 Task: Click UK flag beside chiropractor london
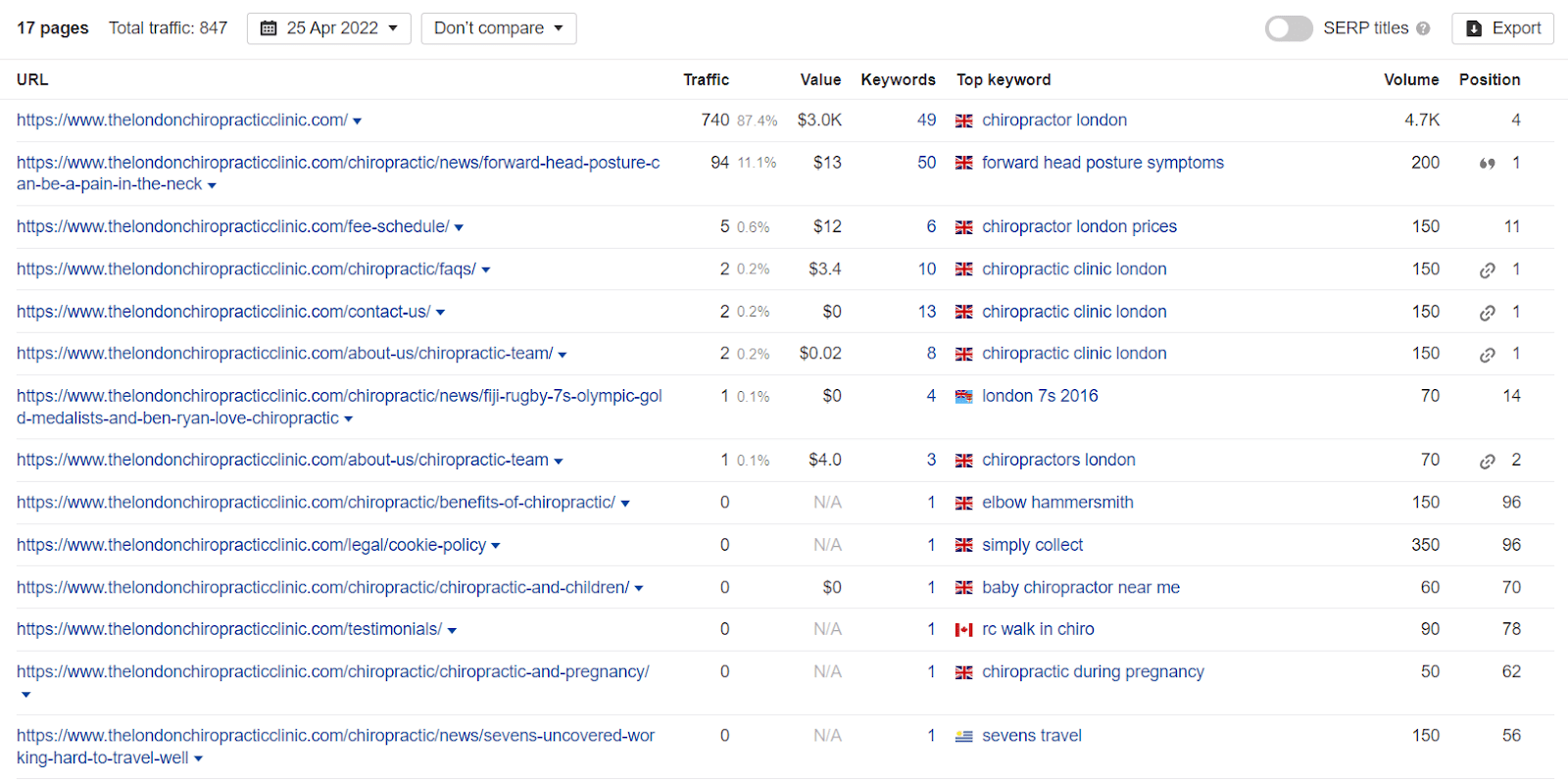pyautogui.click(x=964, y=121)
